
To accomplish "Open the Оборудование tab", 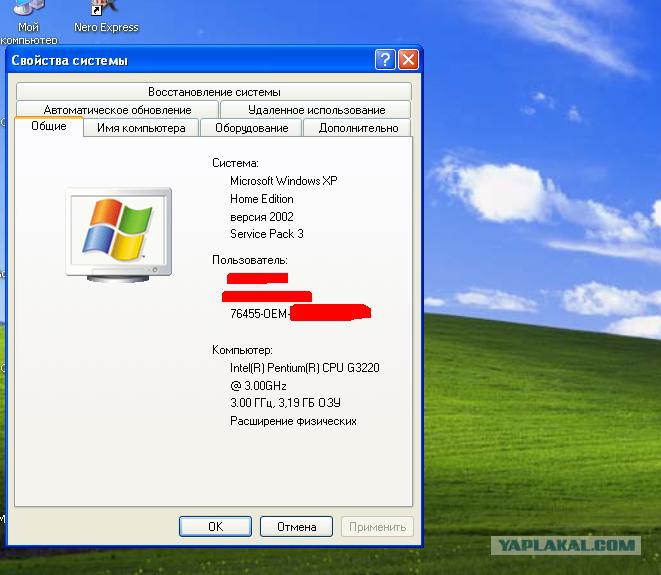I will 252,128.
